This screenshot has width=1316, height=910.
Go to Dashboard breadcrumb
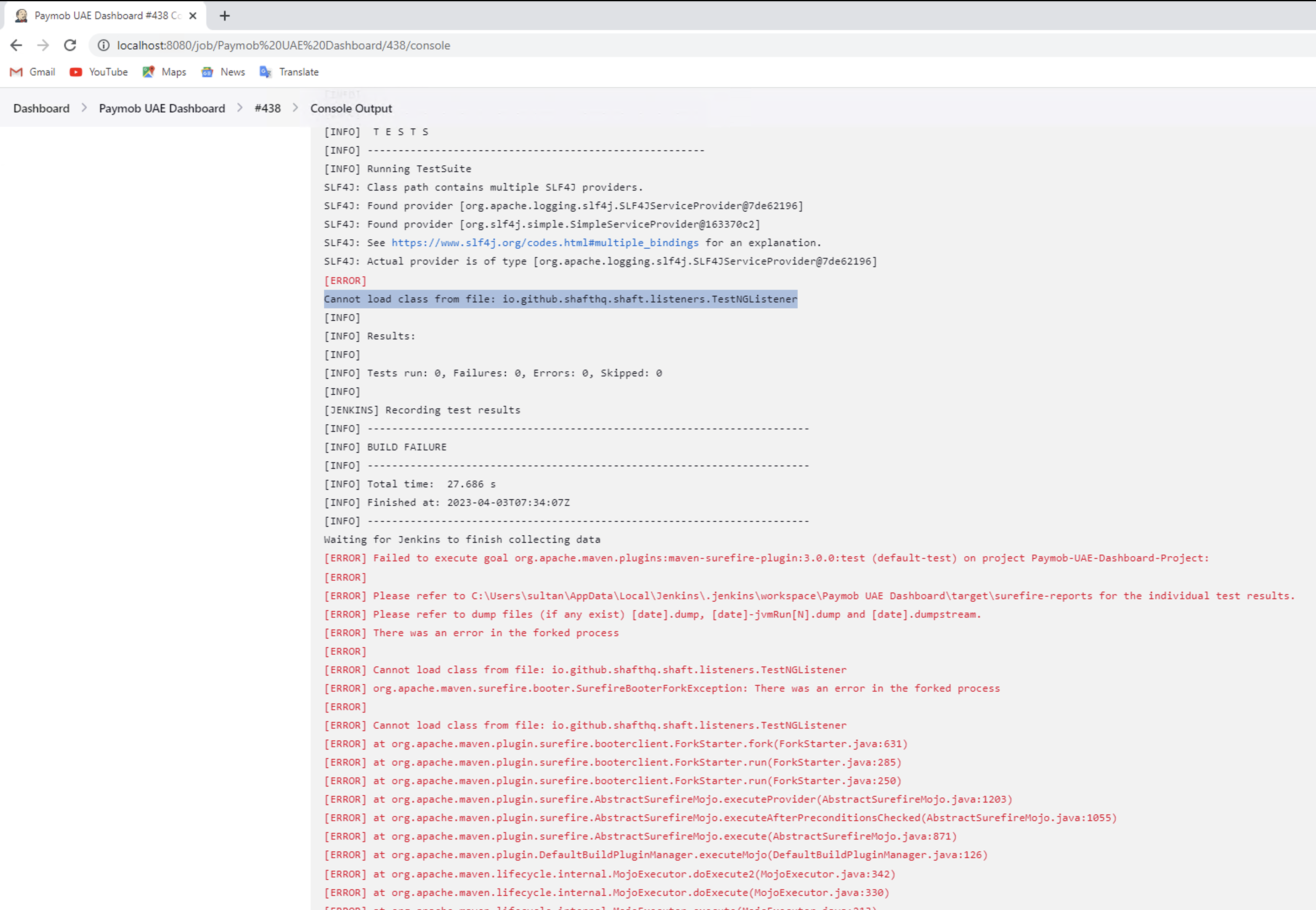(41, 108)
